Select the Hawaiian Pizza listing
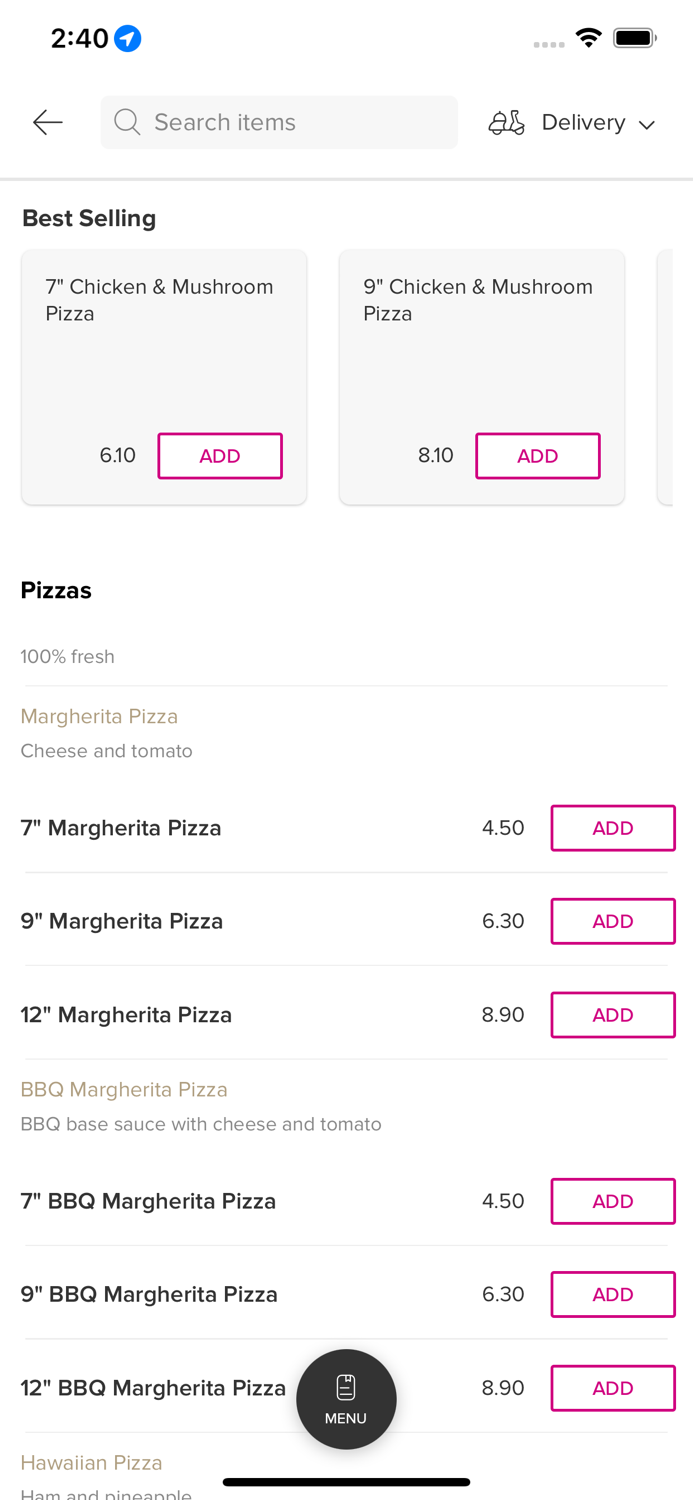The height and width of the screenshot is (1500, 693). point(91,1462)
